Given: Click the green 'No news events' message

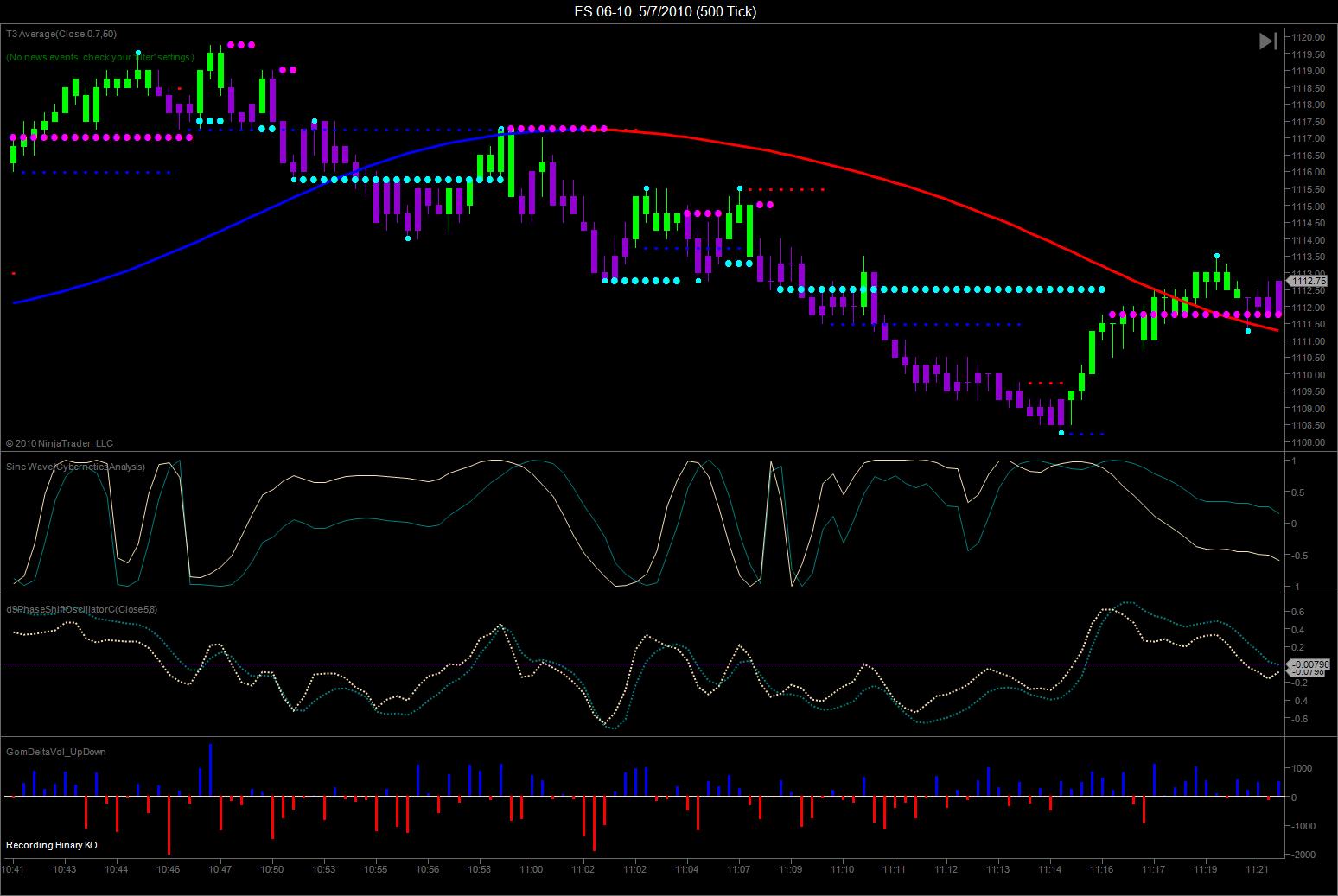Looking at the screenshot, I should [100, 57].
